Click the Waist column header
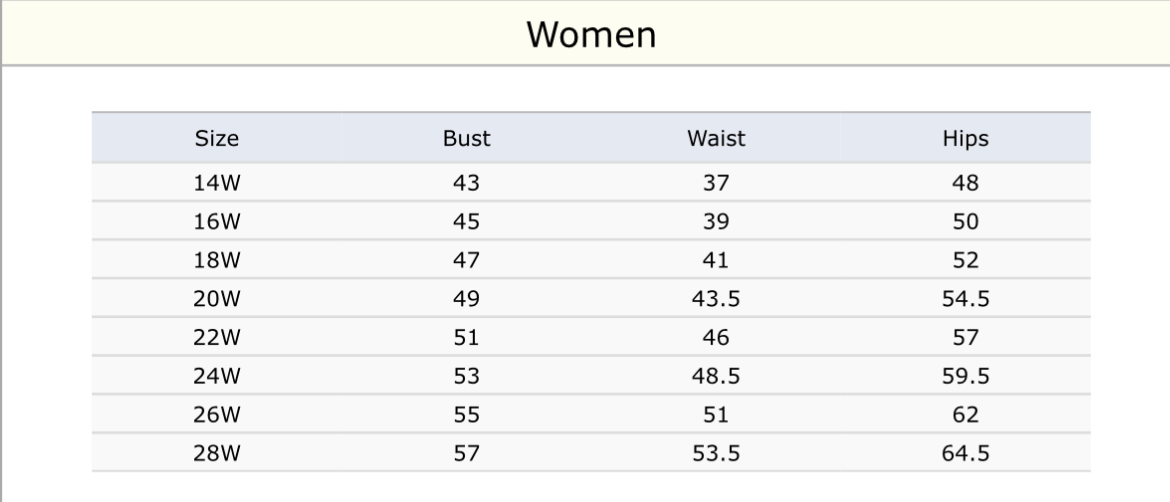Viewport: 1170px width, 502px height. 716,139
